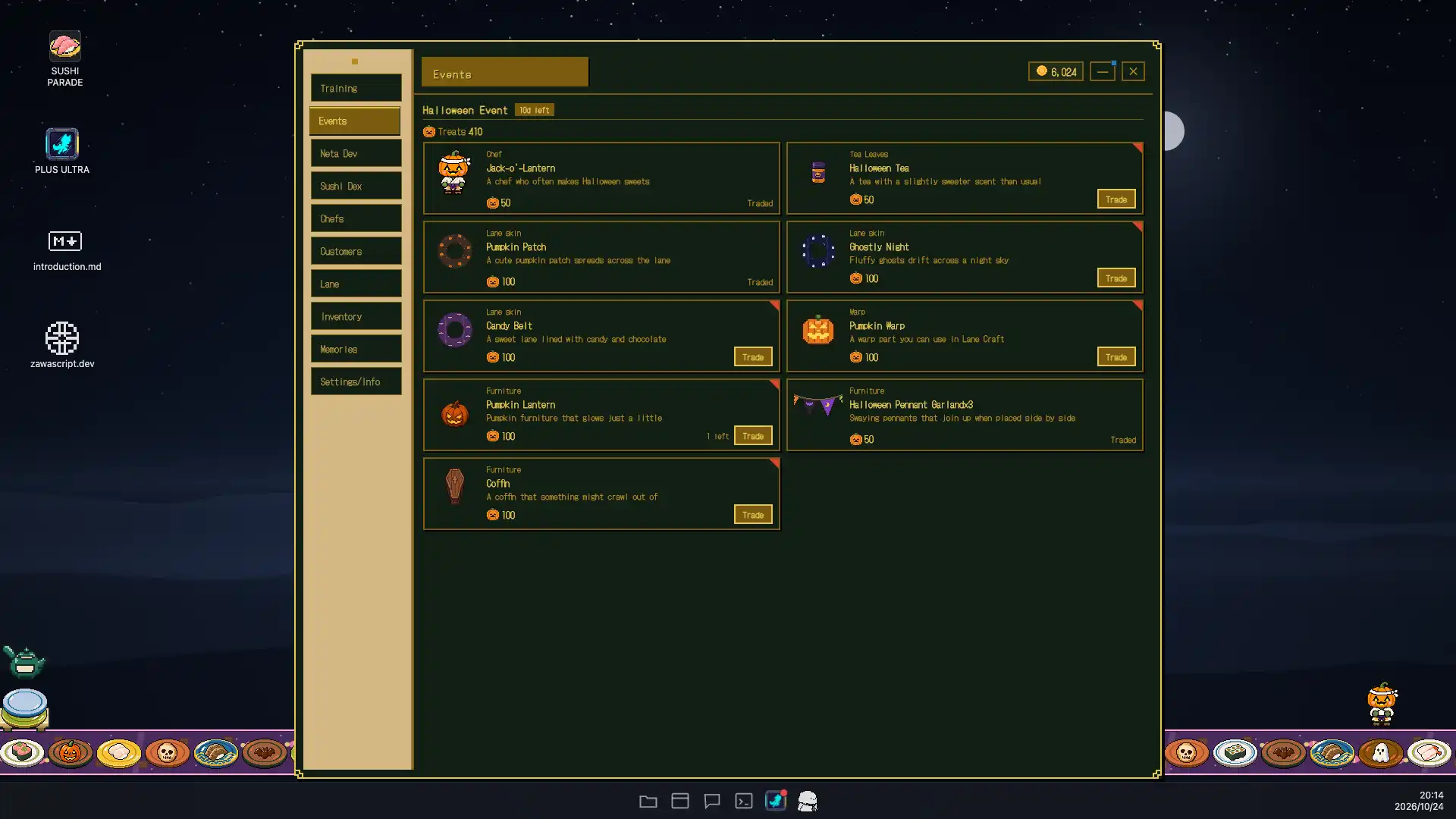The height and width of the screenshot is (819, 1456).
Task: Click the stacked plates icon
Action: tap(25, 708)
